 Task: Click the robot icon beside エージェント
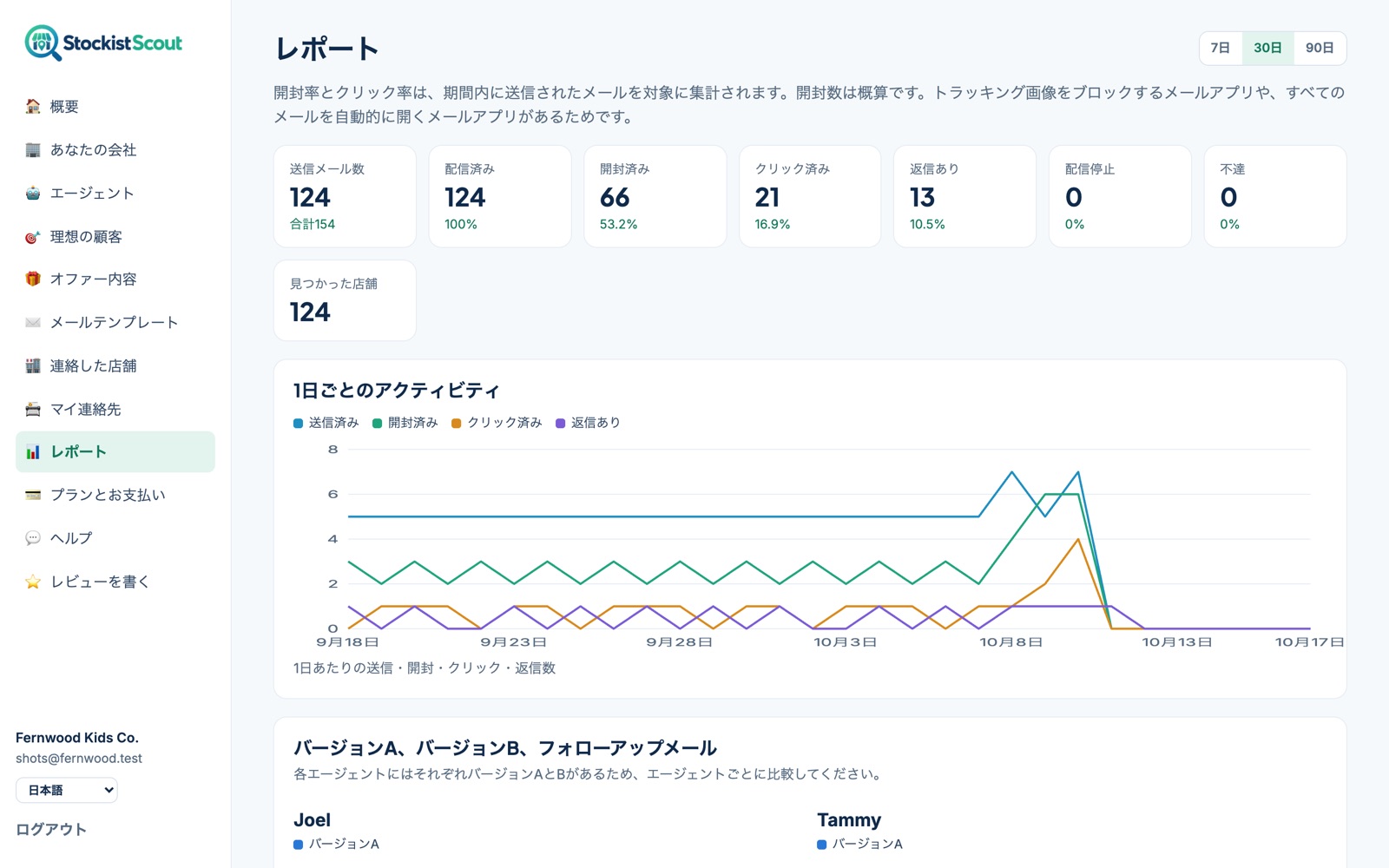[33, 193]
